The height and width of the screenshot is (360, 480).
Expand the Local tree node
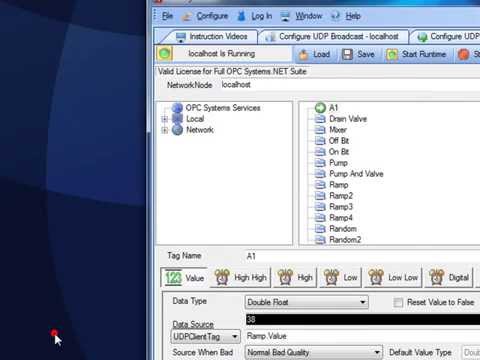[164, 119]
